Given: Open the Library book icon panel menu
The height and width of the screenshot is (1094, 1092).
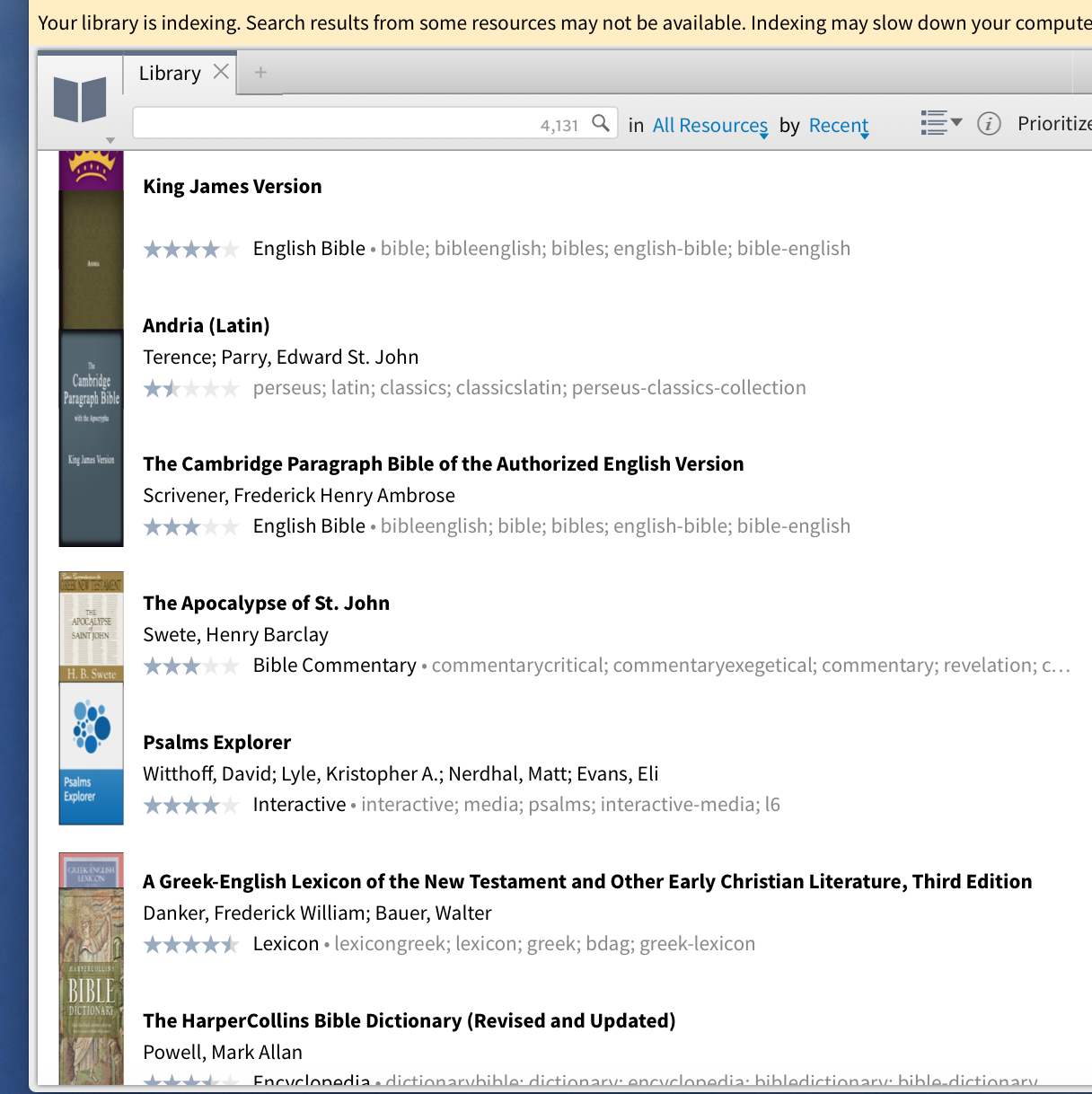Looking at the screenshot, I should tap(81, 101).
